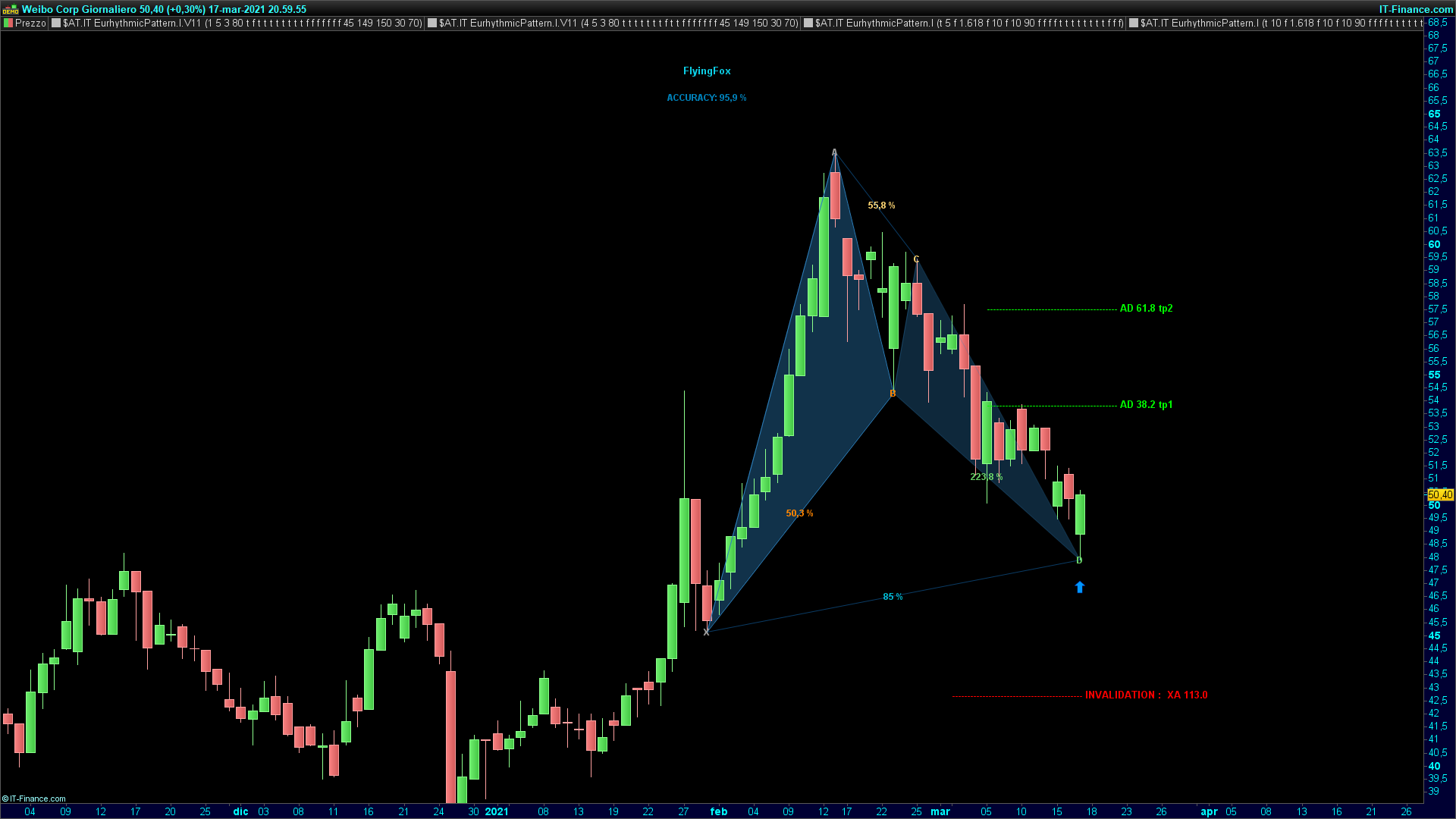The height and width of the screenshot is (819, 1456).
Task: Click fourth EurhythmicPattern.I indicator square
Action: point(1134,24)
